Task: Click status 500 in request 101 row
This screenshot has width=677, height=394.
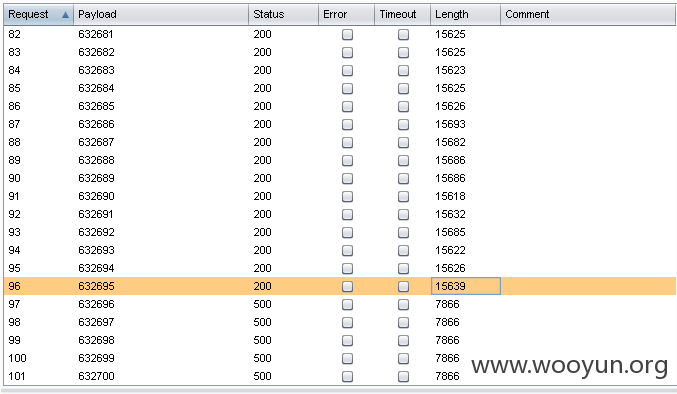Action: click(x=263, y=376)
